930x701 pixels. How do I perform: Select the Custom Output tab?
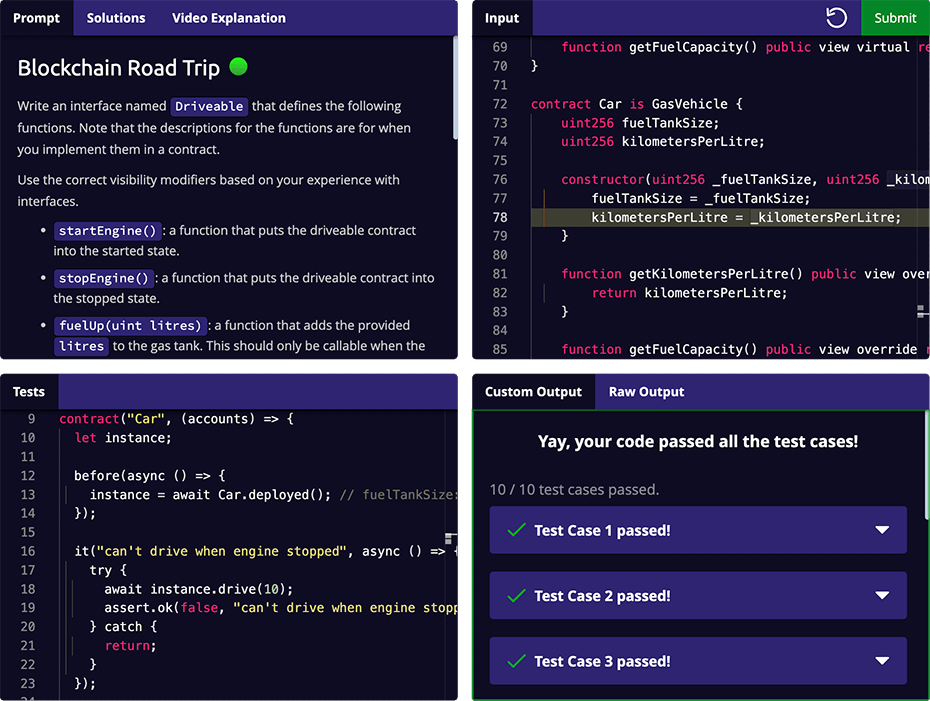(533, 391)
